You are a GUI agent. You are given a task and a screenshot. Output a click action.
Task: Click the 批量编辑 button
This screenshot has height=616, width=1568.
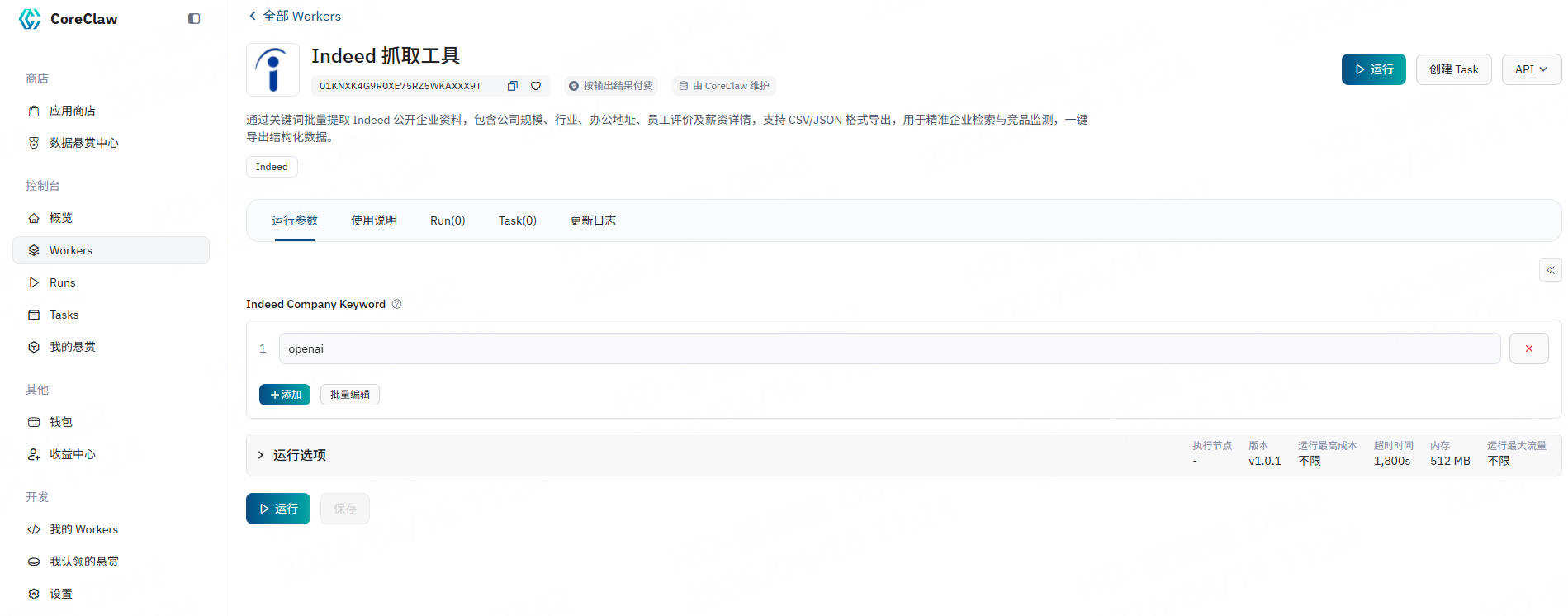(x=350, y=395)
